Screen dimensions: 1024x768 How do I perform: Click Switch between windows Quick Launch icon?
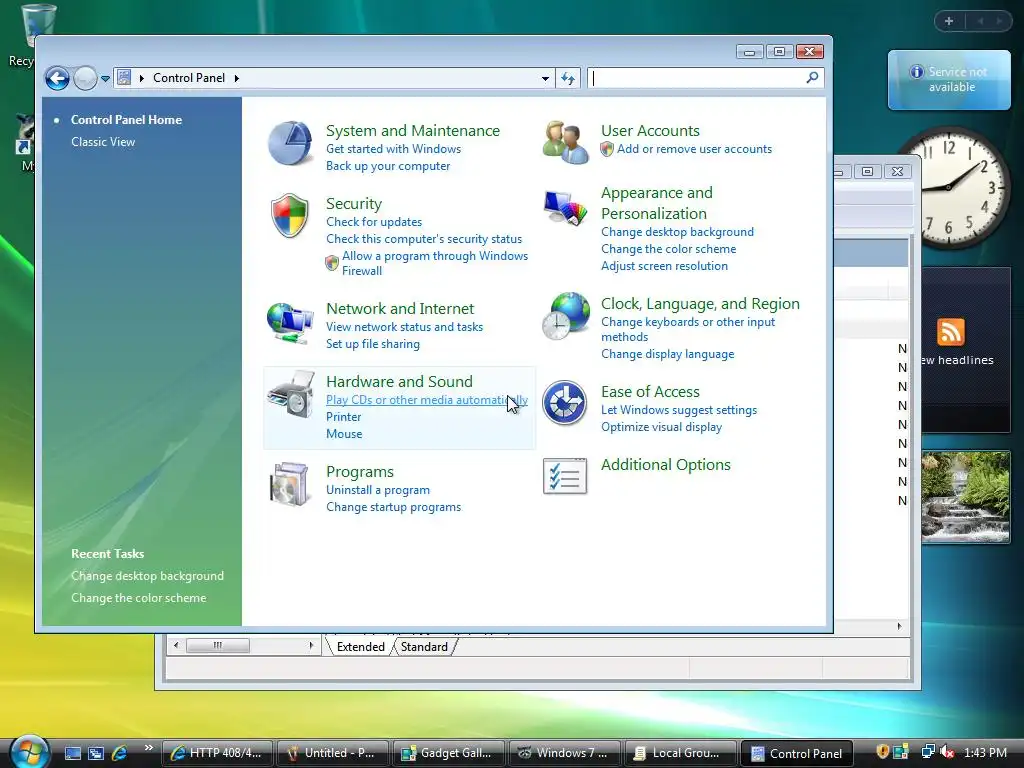pyautogui.click(x=96, y=753)
